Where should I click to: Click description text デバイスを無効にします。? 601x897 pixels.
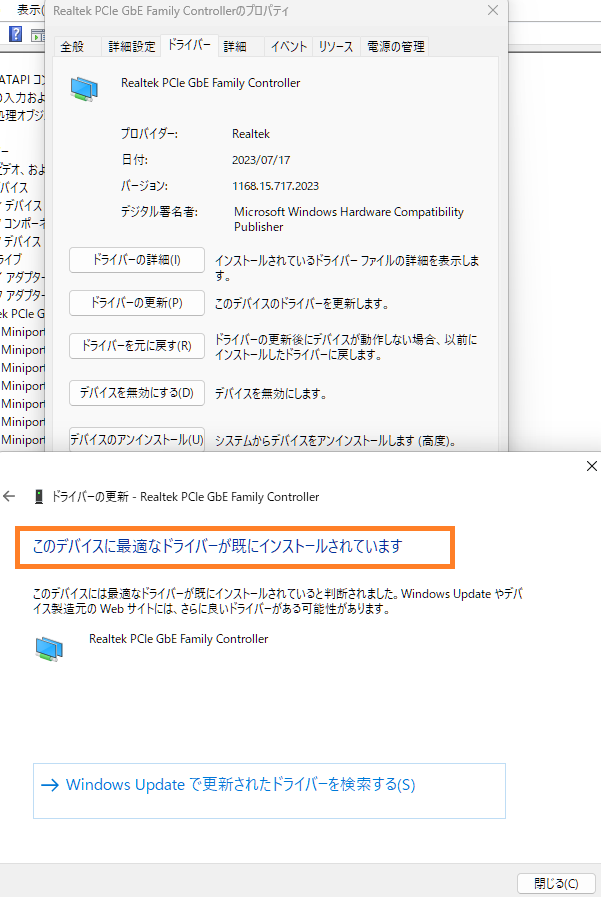(270, 394)
